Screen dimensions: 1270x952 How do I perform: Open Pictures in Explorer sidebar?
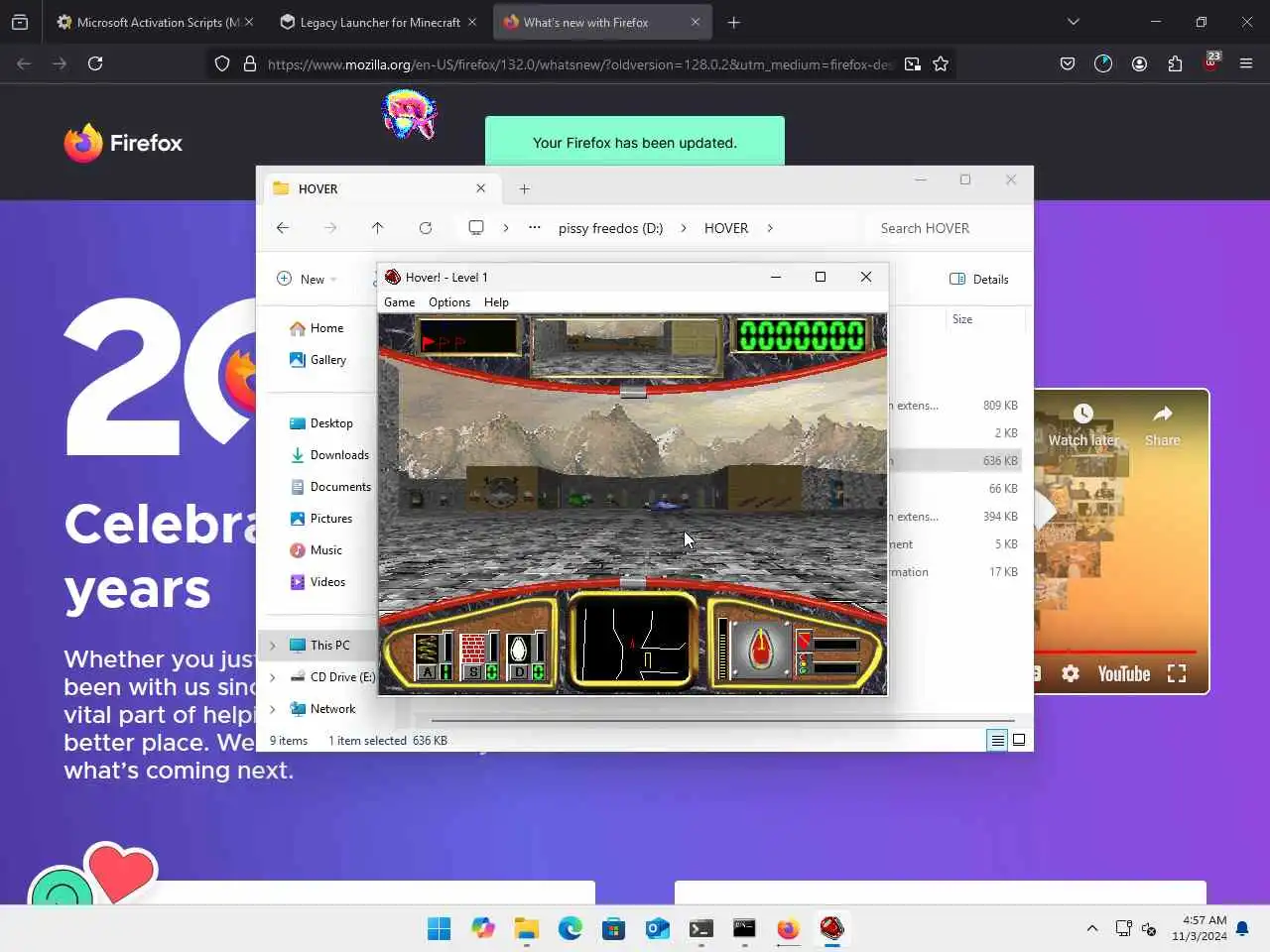click(x=321, y=519)
